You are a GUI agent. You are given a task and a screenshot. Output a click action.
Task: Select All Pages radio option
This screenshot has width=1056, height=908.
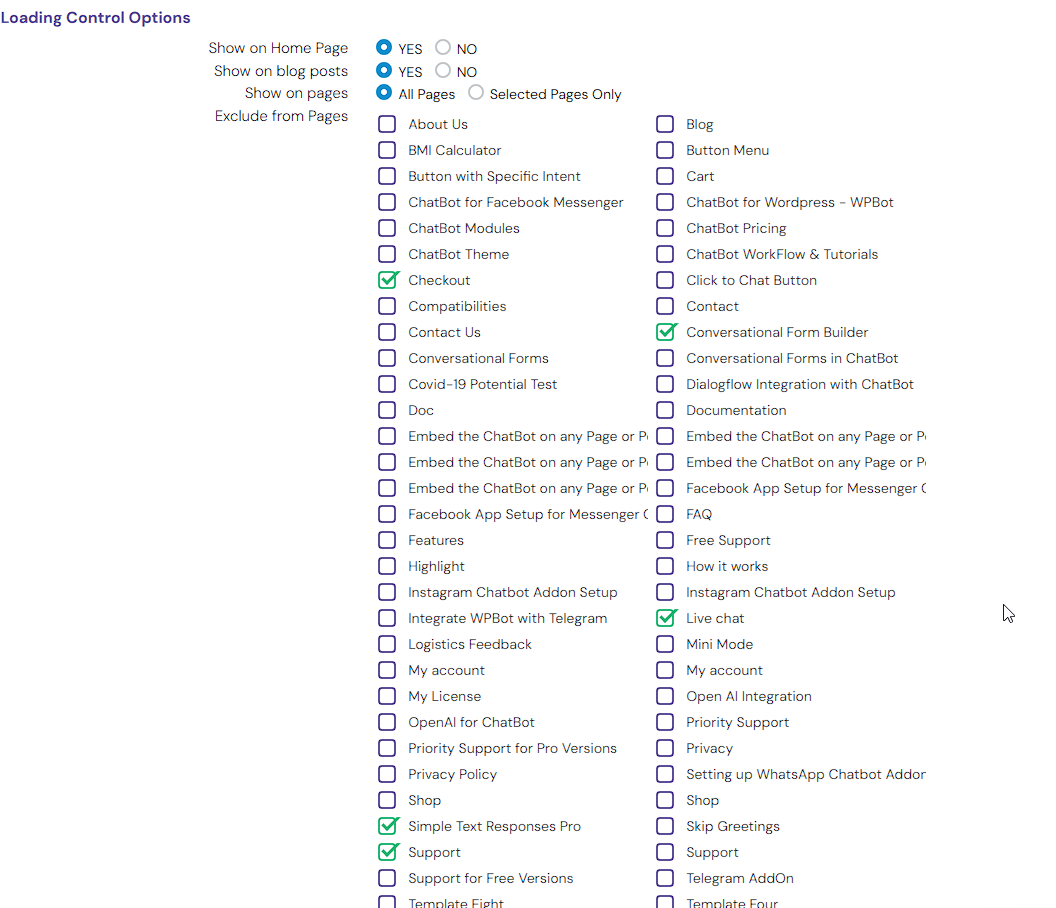point(384,93)
